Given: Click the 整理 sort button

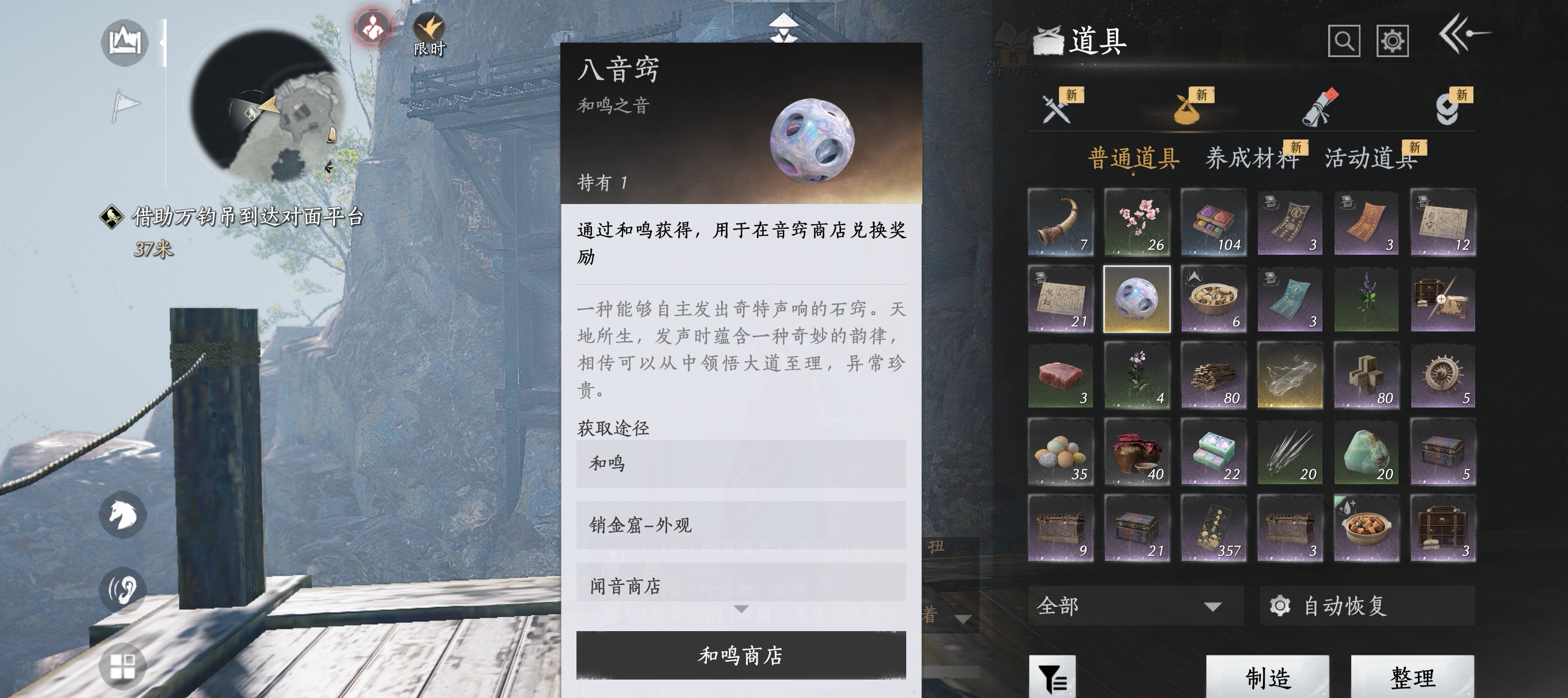Looking at the screenshot, I should 1412,677.
